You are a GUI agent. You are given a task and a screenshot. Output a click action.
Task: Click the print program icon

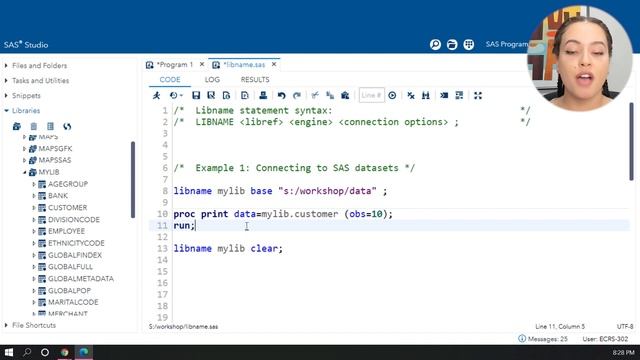(263, 96)
